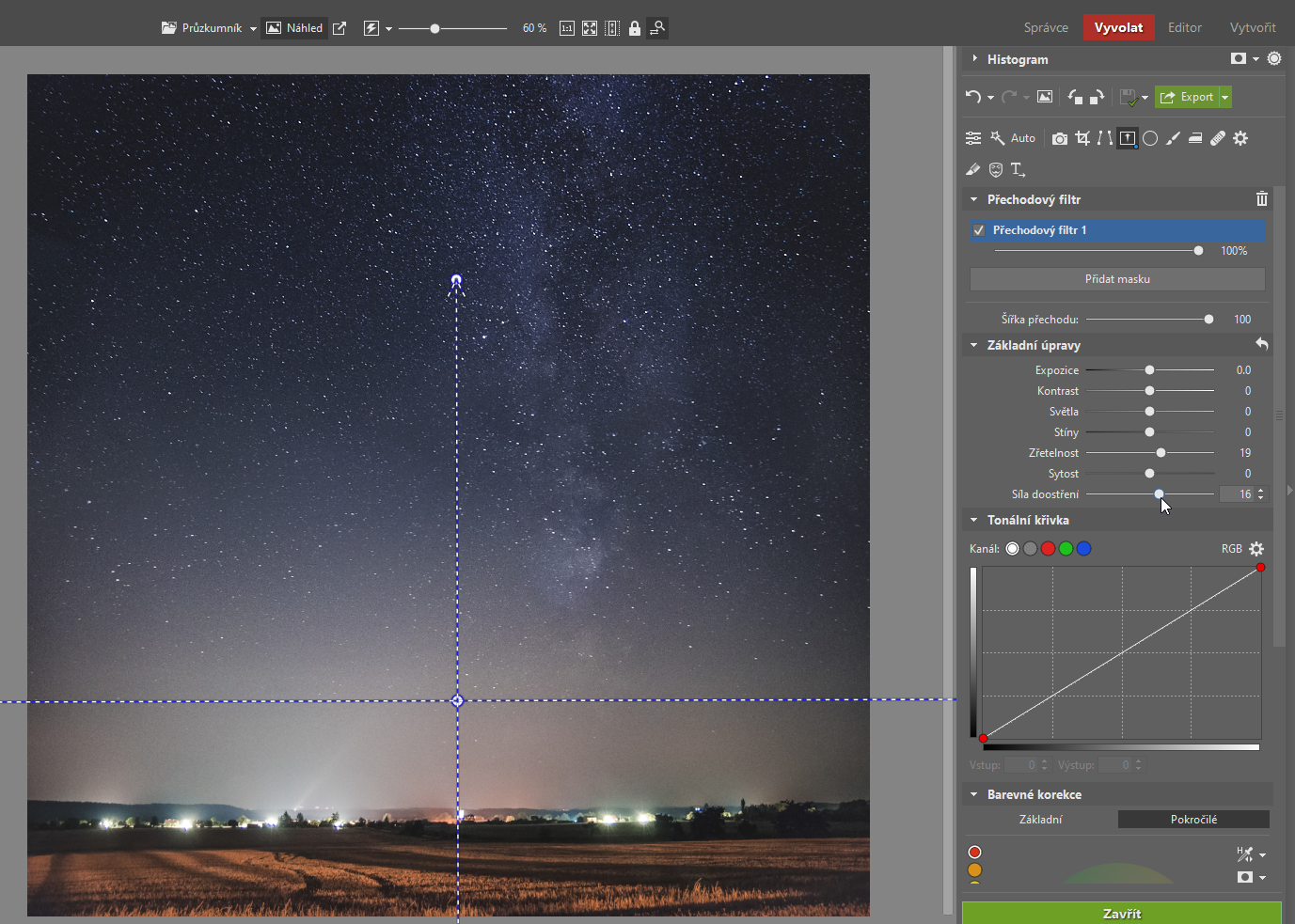This screenshot has width=1295, height=924.
Task: Open preview in external window icon
Action: click(x=340, y=28)
